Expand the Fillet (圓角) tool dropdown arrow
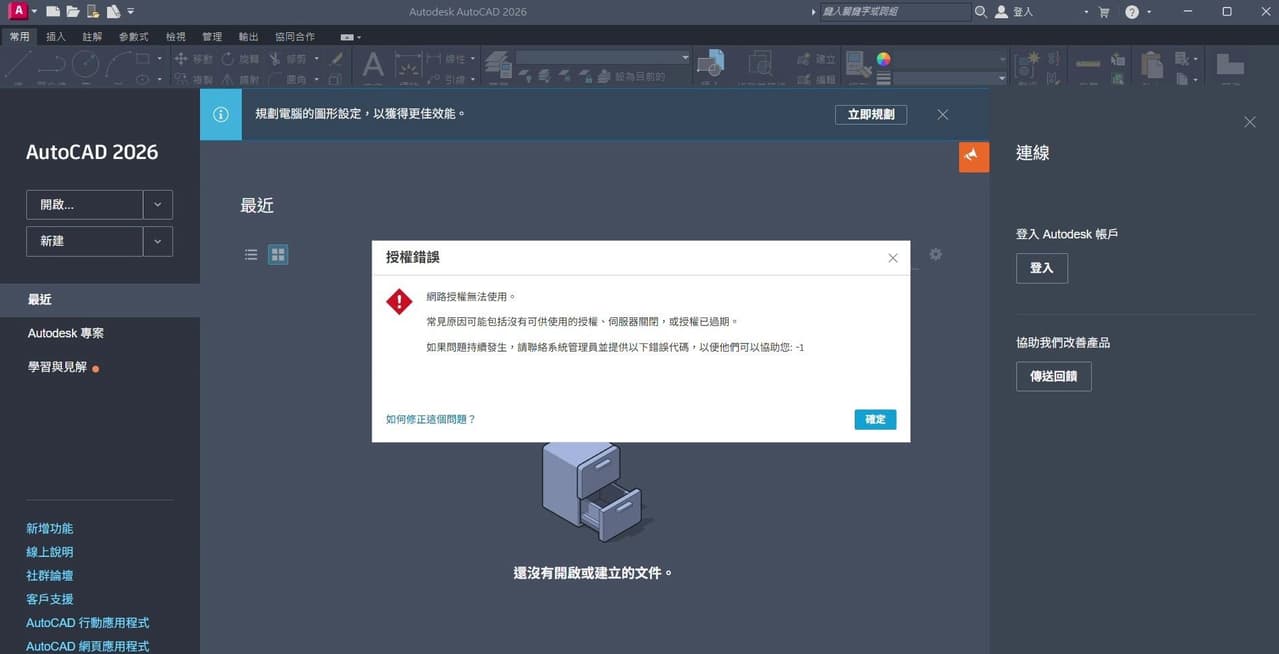Viewport: 1279px width, 654px height. pos(316,79)
